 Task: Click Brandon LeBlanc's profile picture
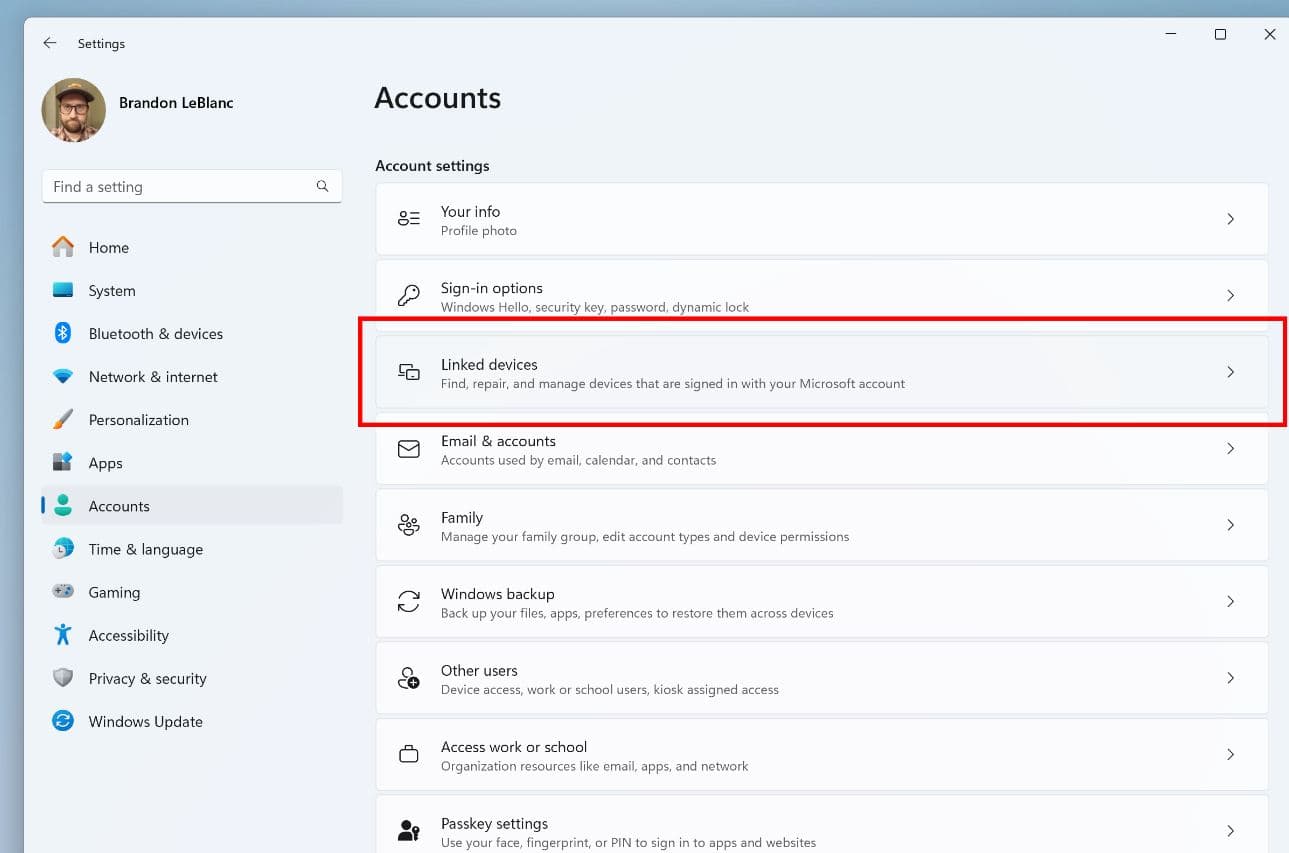74,110
